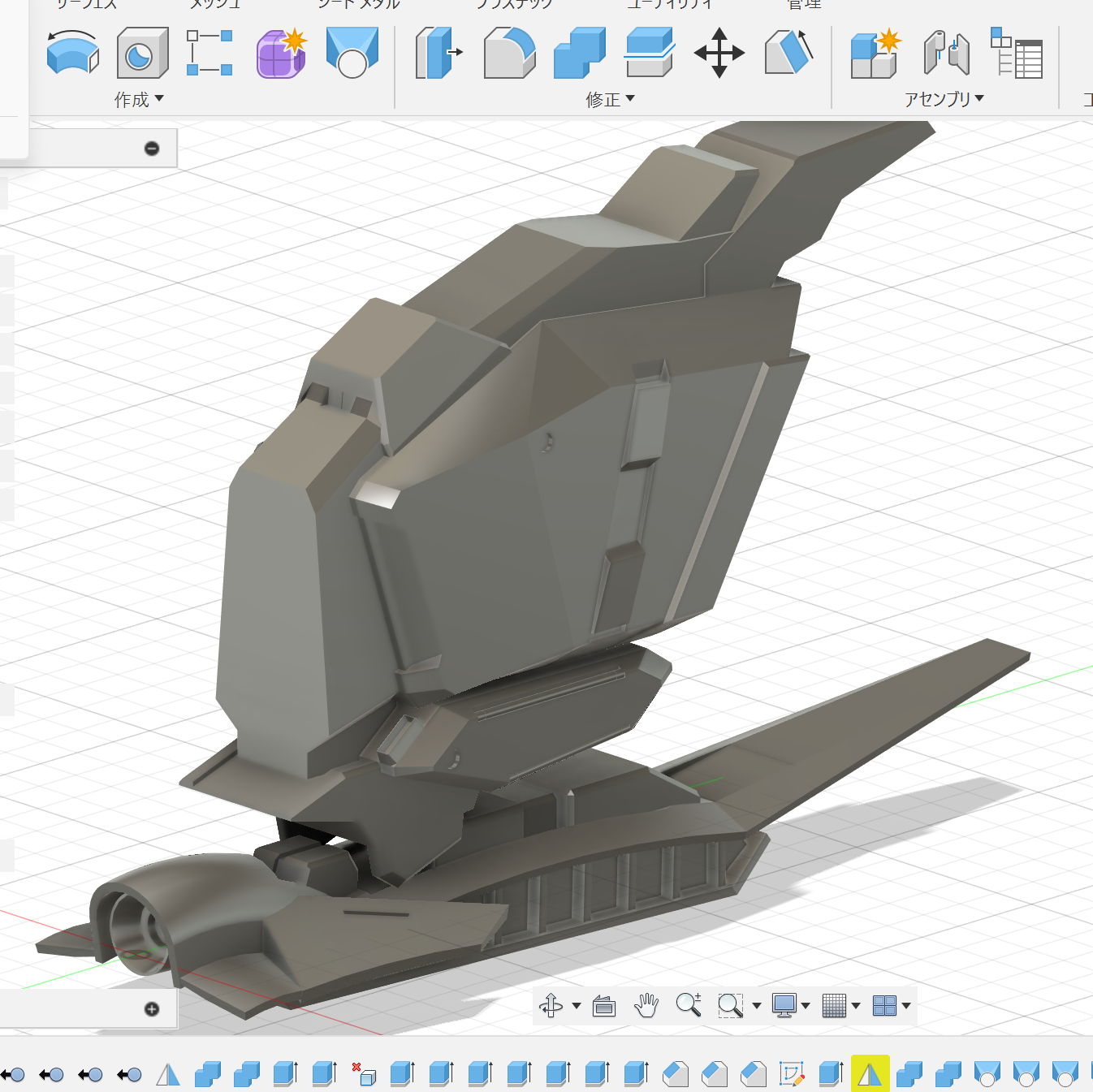Select the Hole tool icon
This screenshot has height=1092, width=1093.
coord(142,53)
